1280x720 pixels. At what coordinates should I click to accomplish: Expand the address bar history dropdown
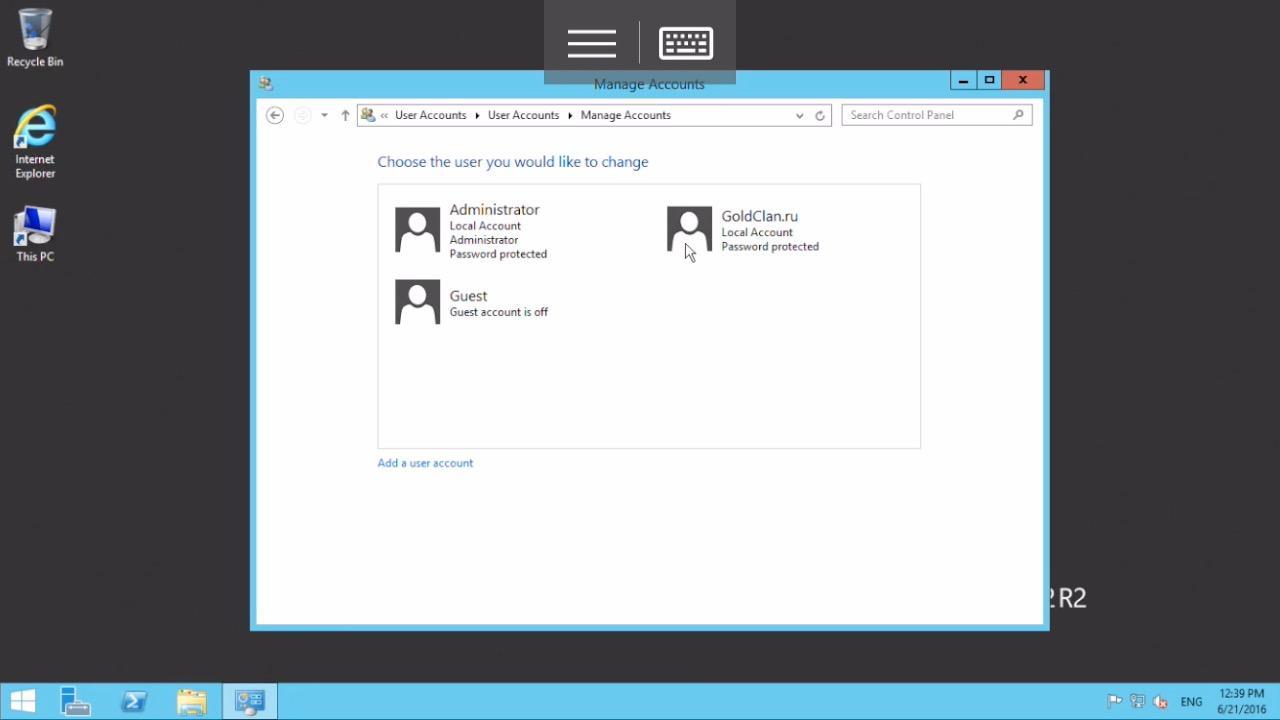(799, 115)
